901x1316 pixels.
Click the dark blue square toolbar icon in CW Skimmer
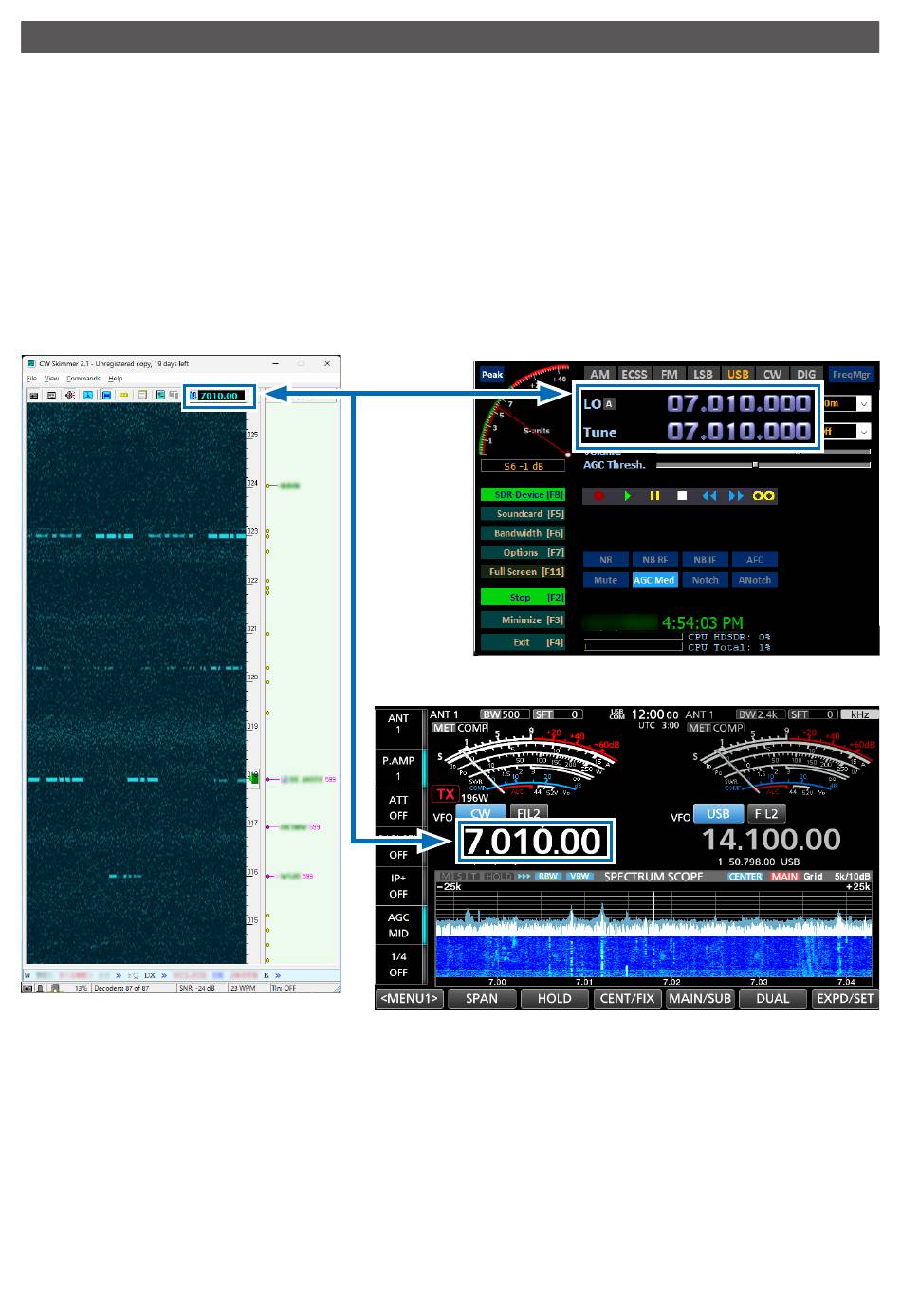106,395
